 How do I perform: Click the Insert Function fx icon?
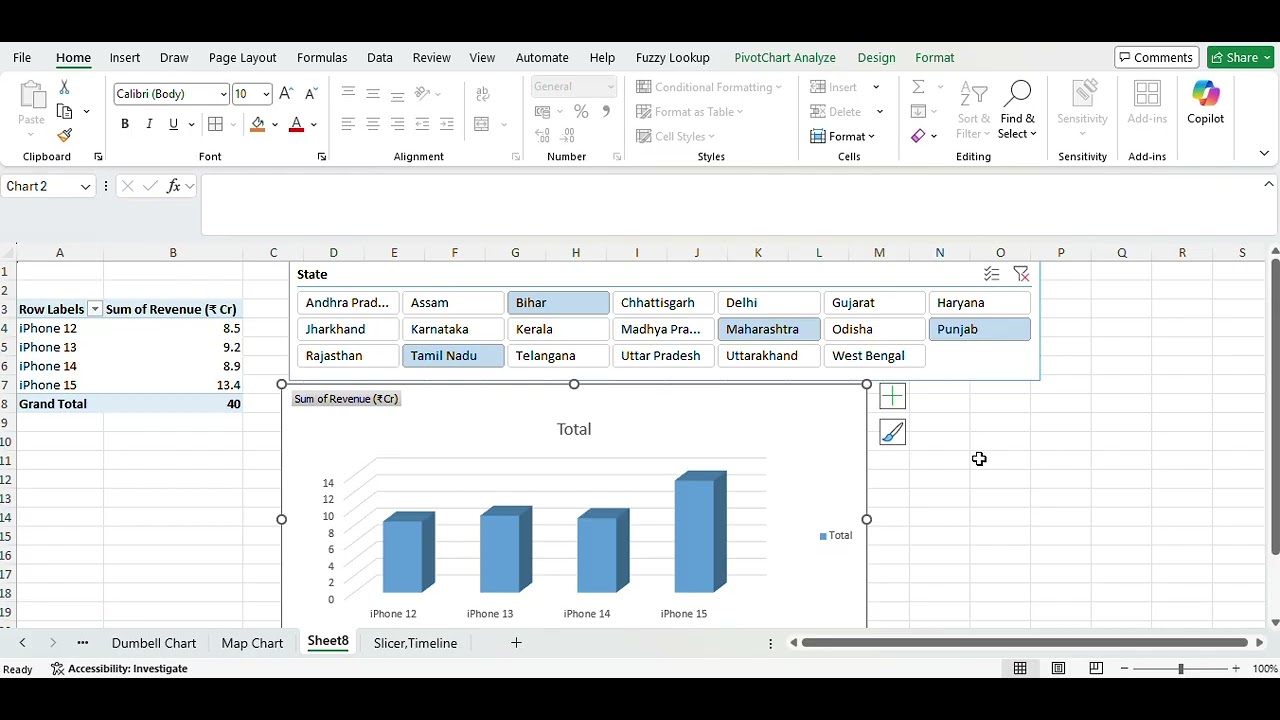tap(174, 186)
